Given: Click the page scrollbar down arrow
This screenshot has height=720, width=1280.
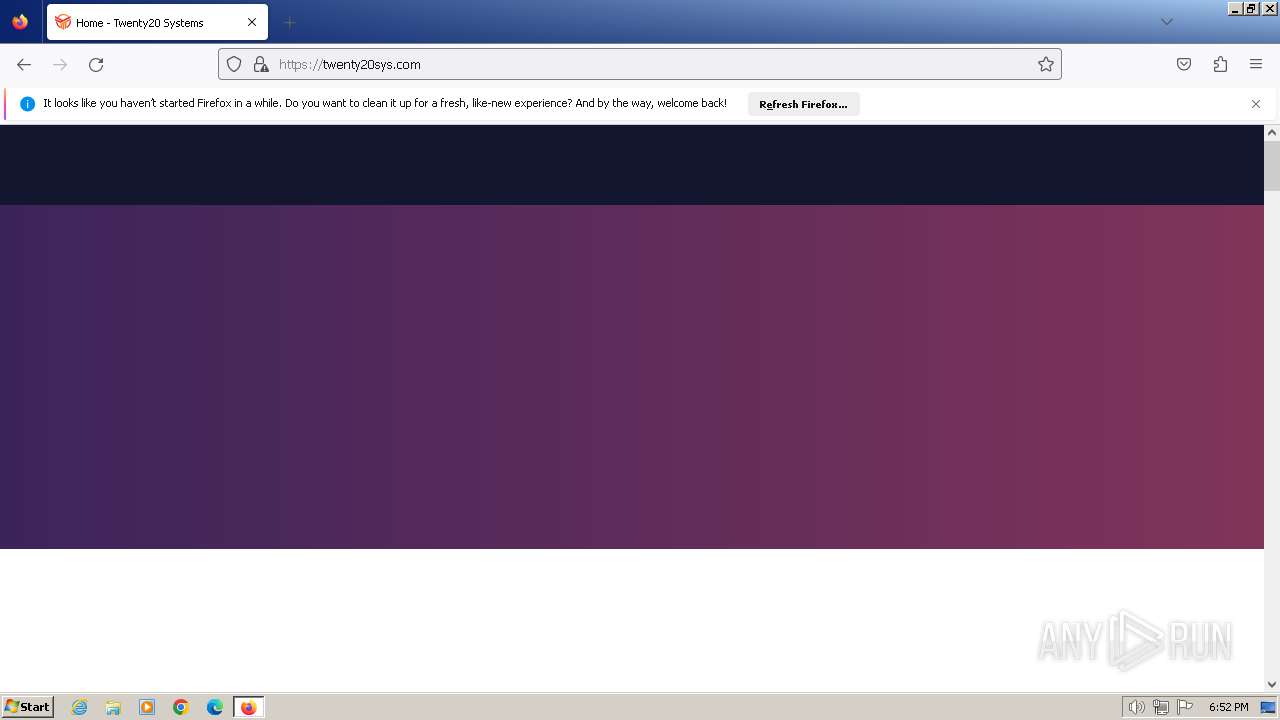Looking at the screenshot, I should tap(1272, 684).
